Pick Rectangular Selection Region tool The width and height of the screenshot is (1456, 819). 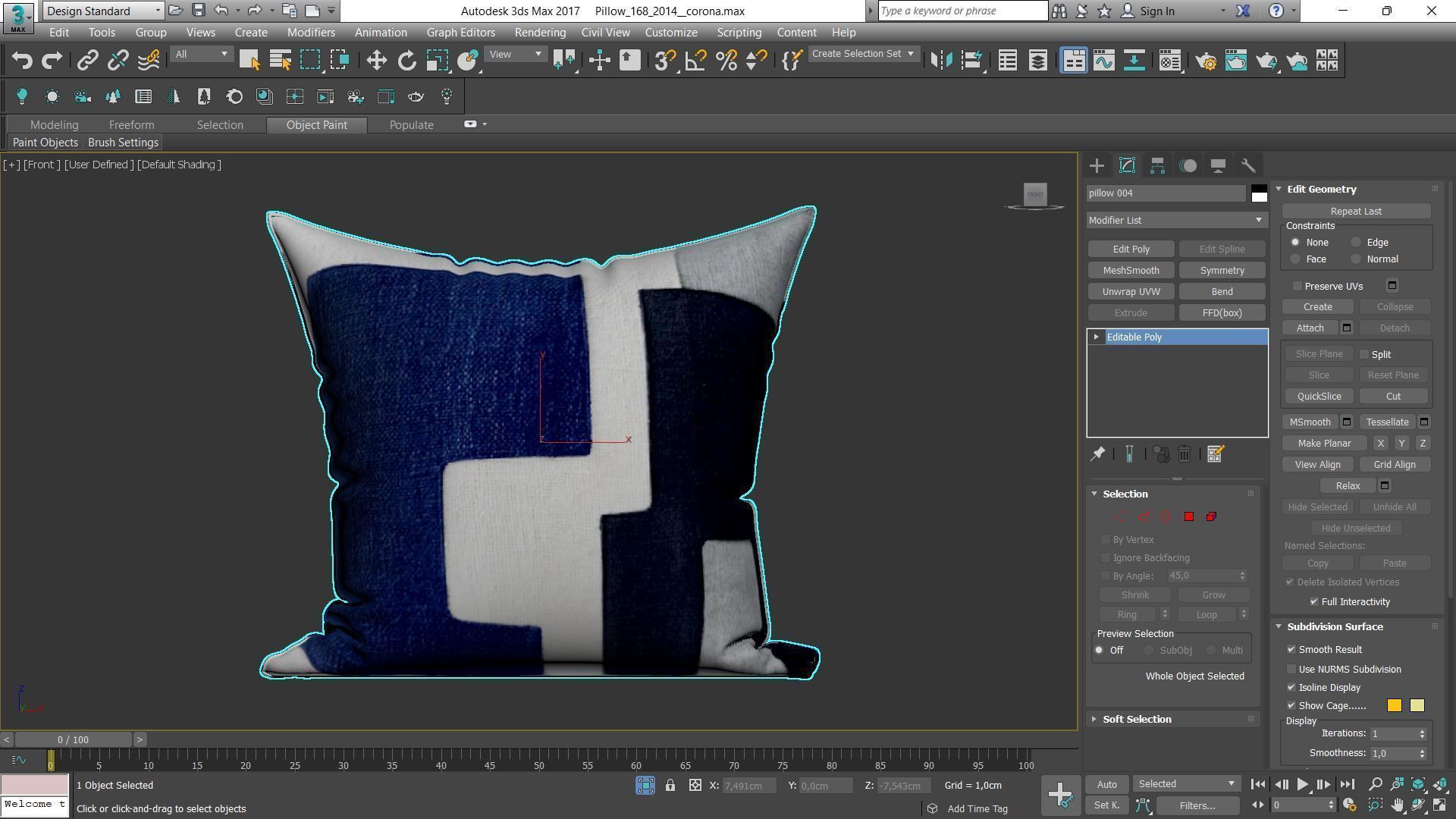tap(310, 61)
